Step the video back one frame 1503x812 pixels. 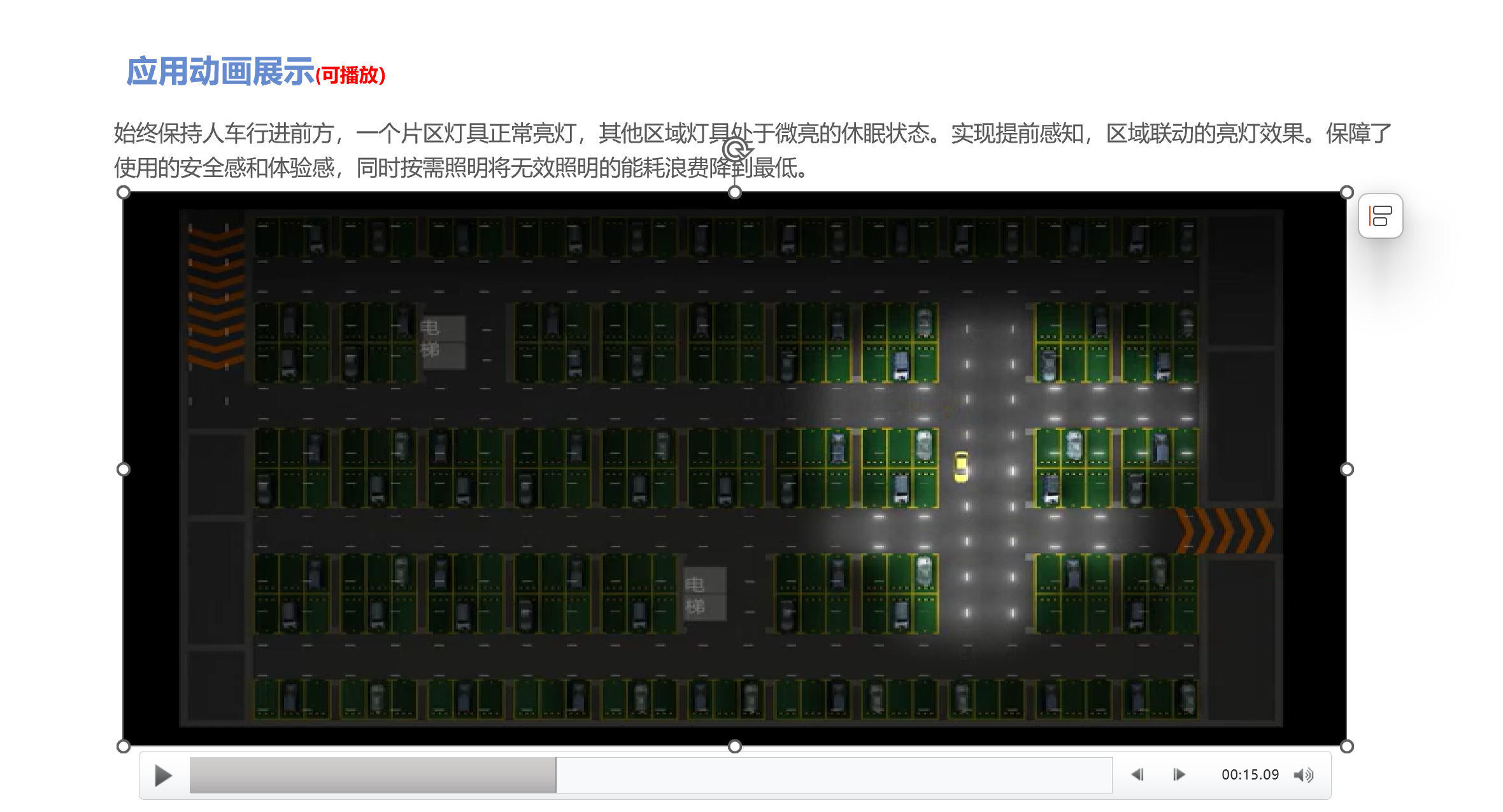point(1137,774)
